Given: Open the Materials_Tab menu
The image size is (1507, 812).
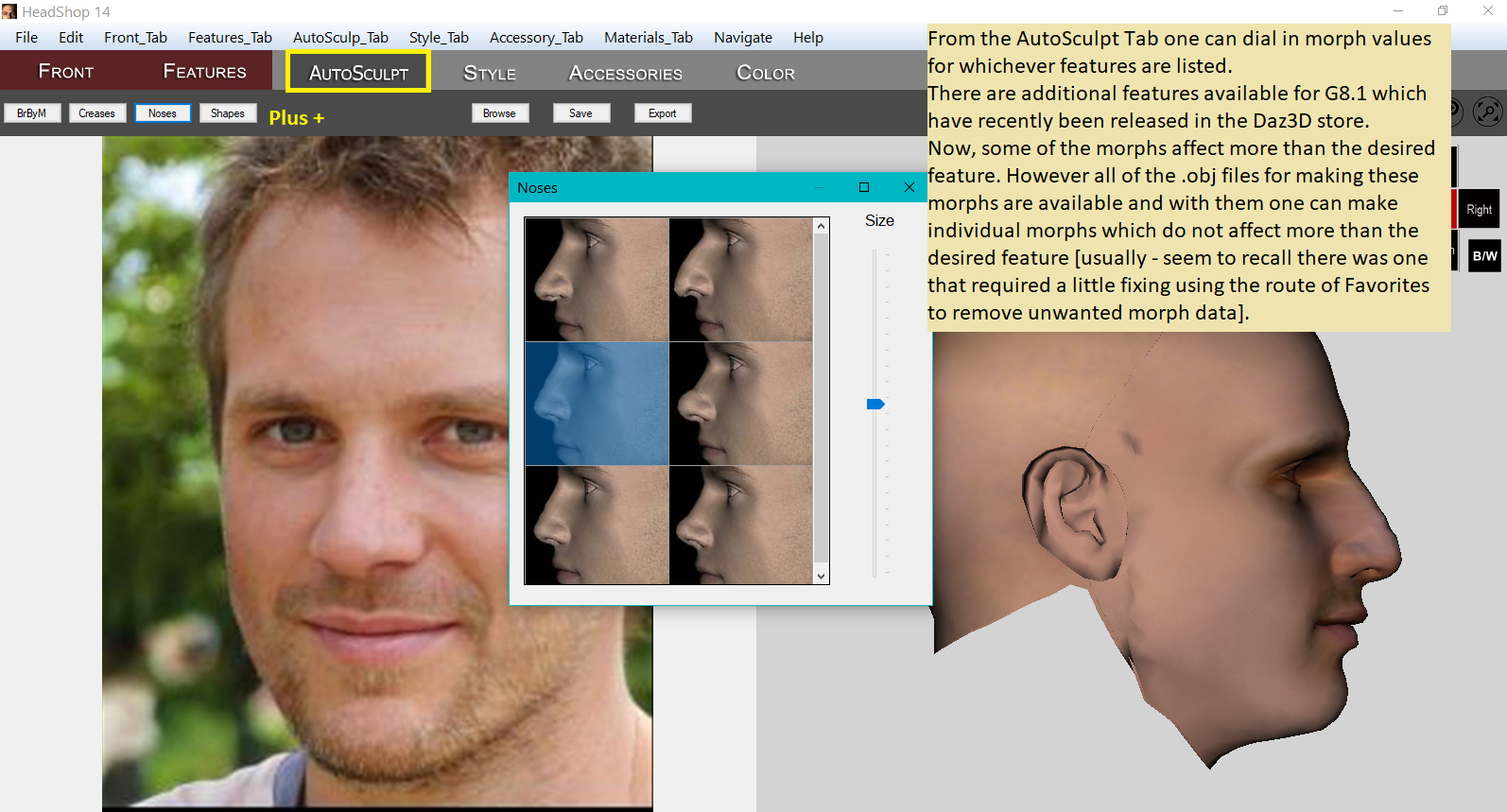Looking at the screenshot, I should pyautogui.click(x=649, y=37).
